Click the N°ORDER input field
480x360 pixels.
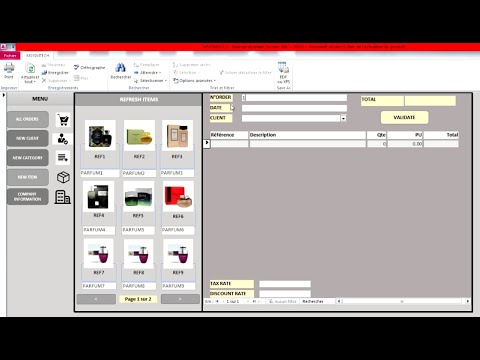(x=294, y=98)
